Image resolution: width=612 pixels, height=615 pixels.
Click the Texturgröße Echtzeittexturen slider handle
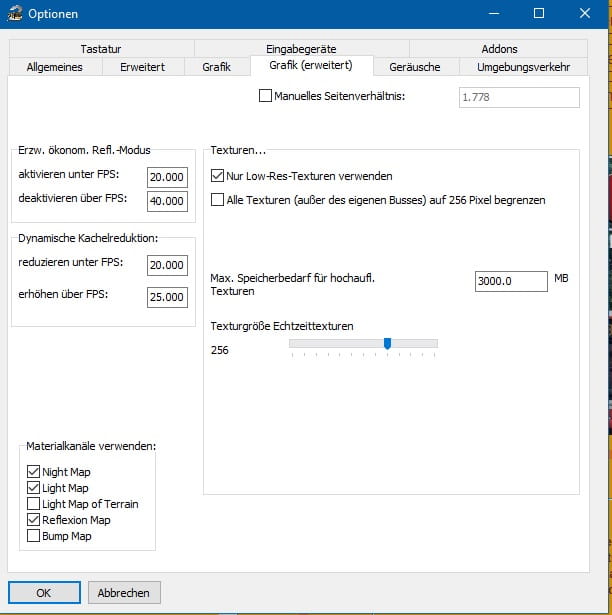(387, 344)
